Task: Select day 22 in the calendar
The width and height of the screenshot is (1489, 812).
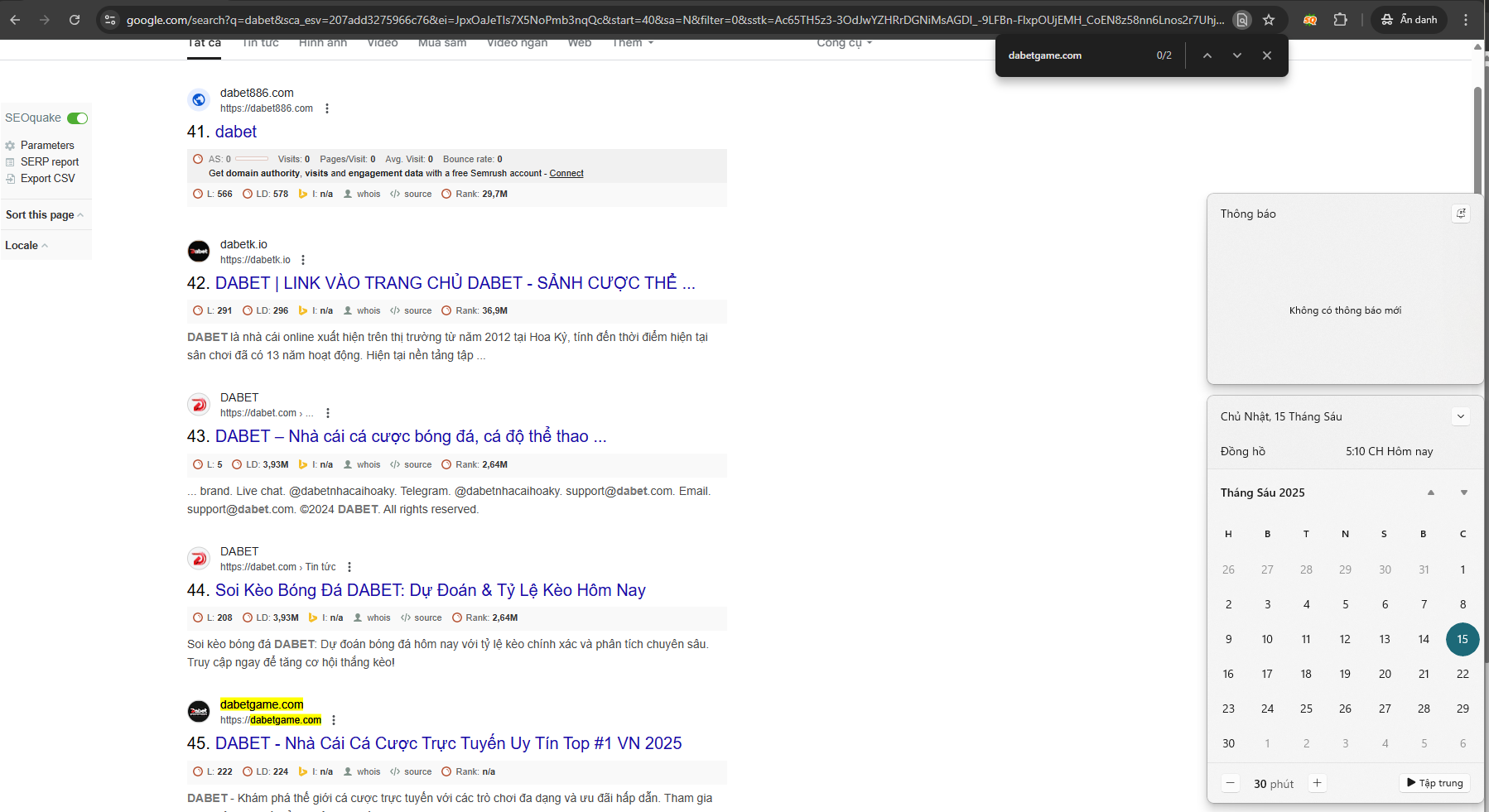Action: click(1462, 675)
